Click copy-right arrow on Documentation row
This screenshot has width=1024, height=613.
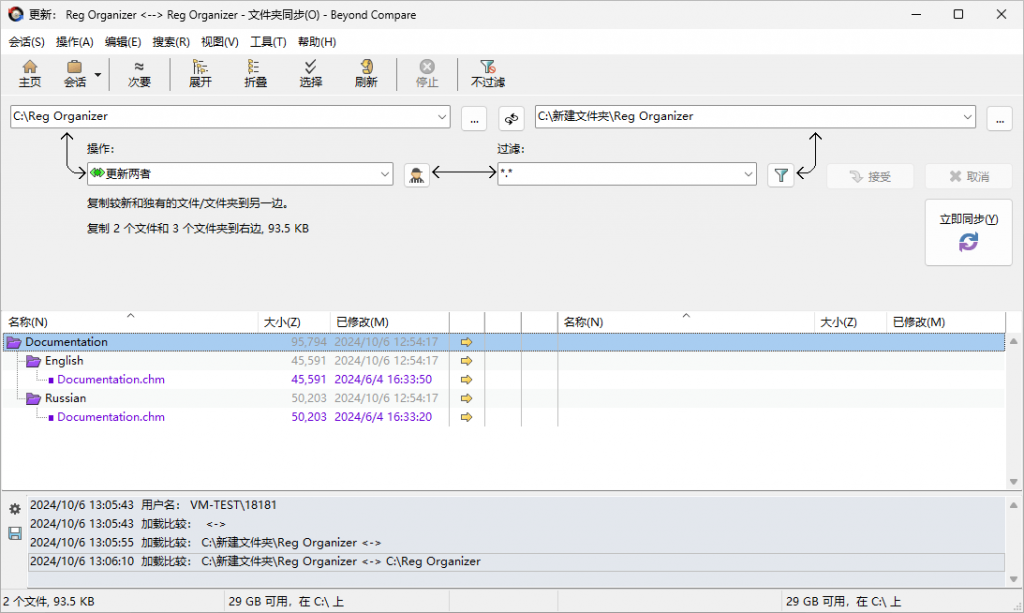pyautogui.click(x=466, y=342)
